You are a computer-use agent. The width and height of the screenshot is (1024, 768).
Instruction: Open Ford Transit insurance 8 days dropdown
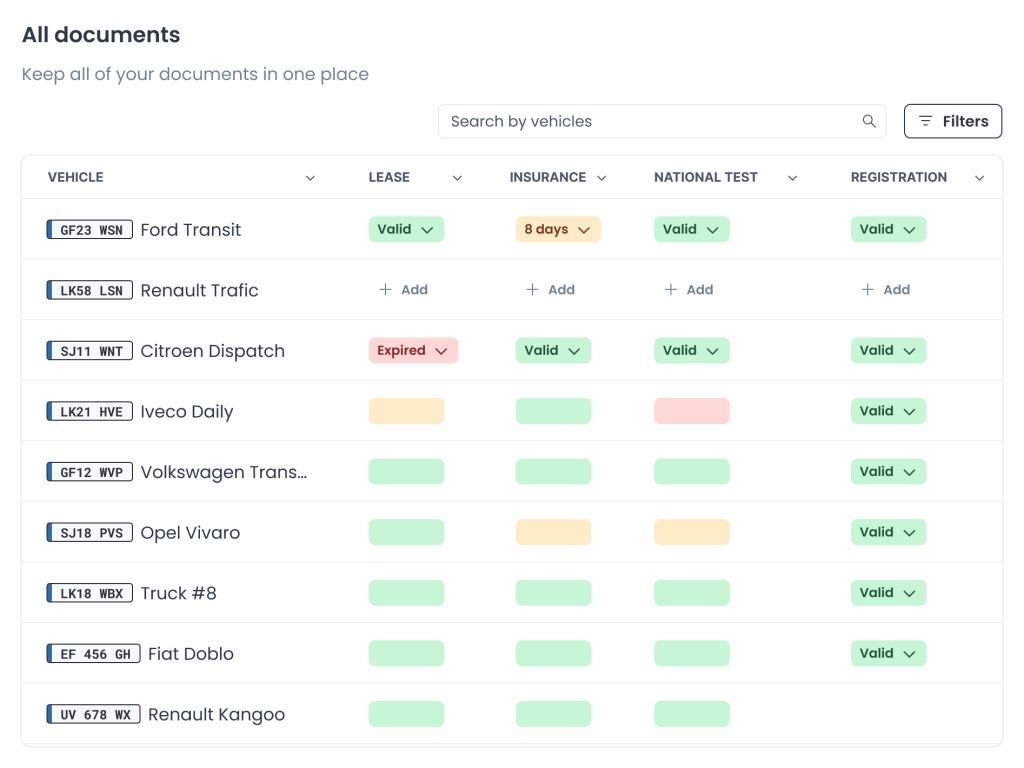[558, 230]
